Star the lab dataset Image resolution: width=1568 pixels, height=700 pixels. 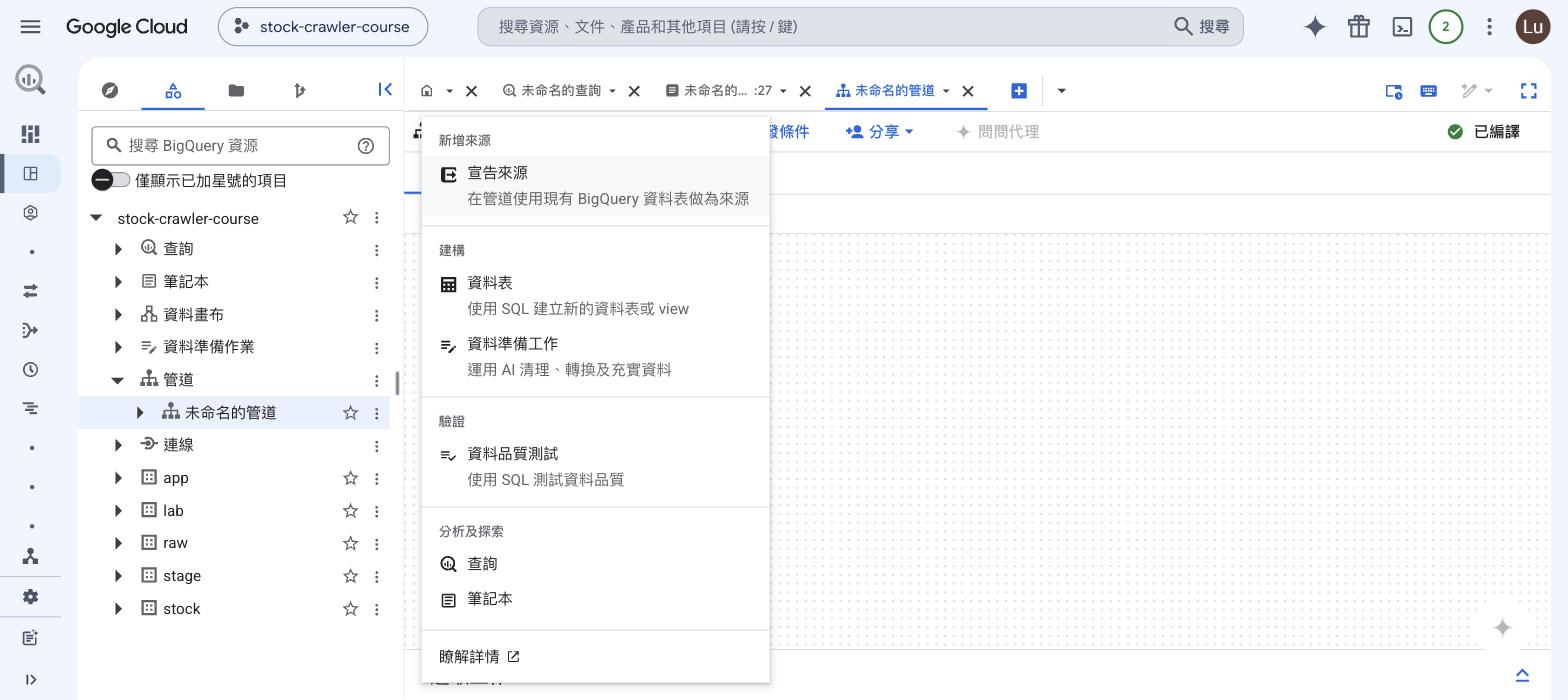tap(350, 511)
